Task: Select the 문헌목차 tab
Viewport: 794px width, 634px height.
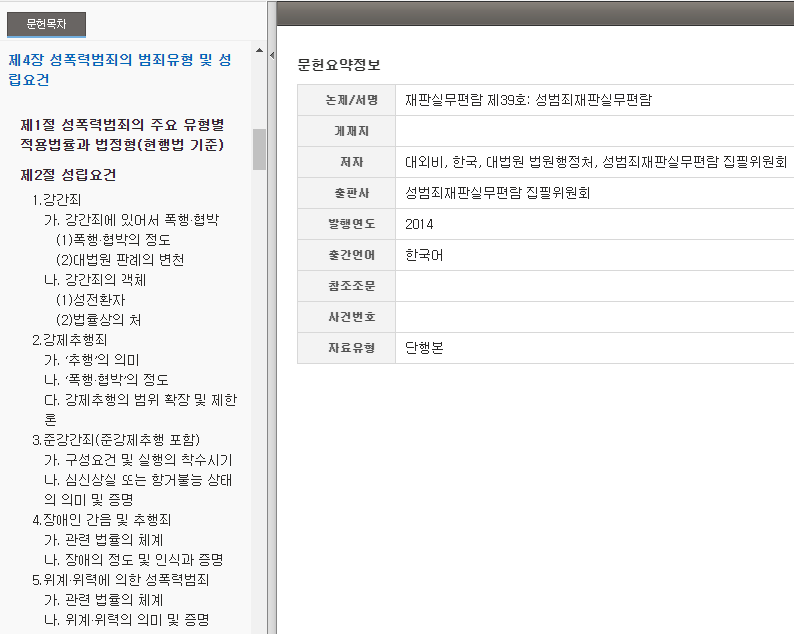Action: coord(47,25)
